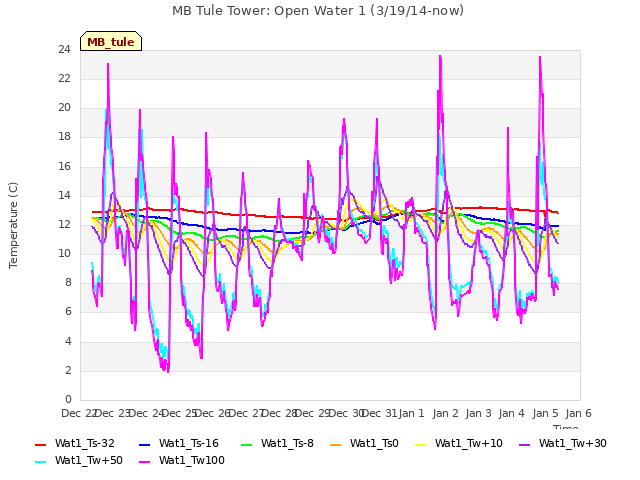The image size is (640, 480).
Task: Click the Jan 2 x-axis tick label
Action: [x=445, y=413]
